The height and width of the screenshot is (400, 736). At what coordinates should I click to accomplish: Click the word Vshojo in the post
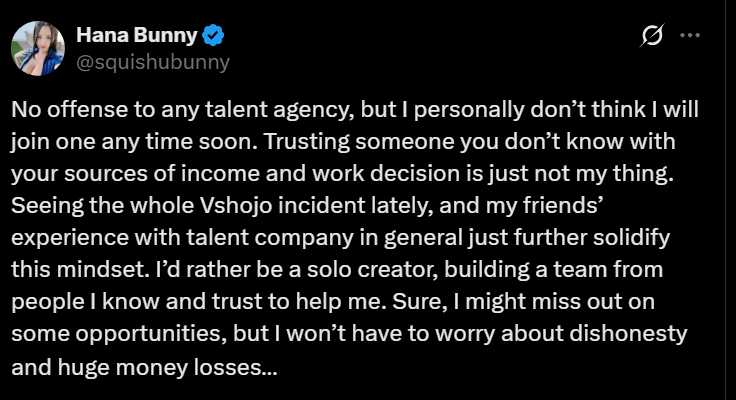point(236,206)
